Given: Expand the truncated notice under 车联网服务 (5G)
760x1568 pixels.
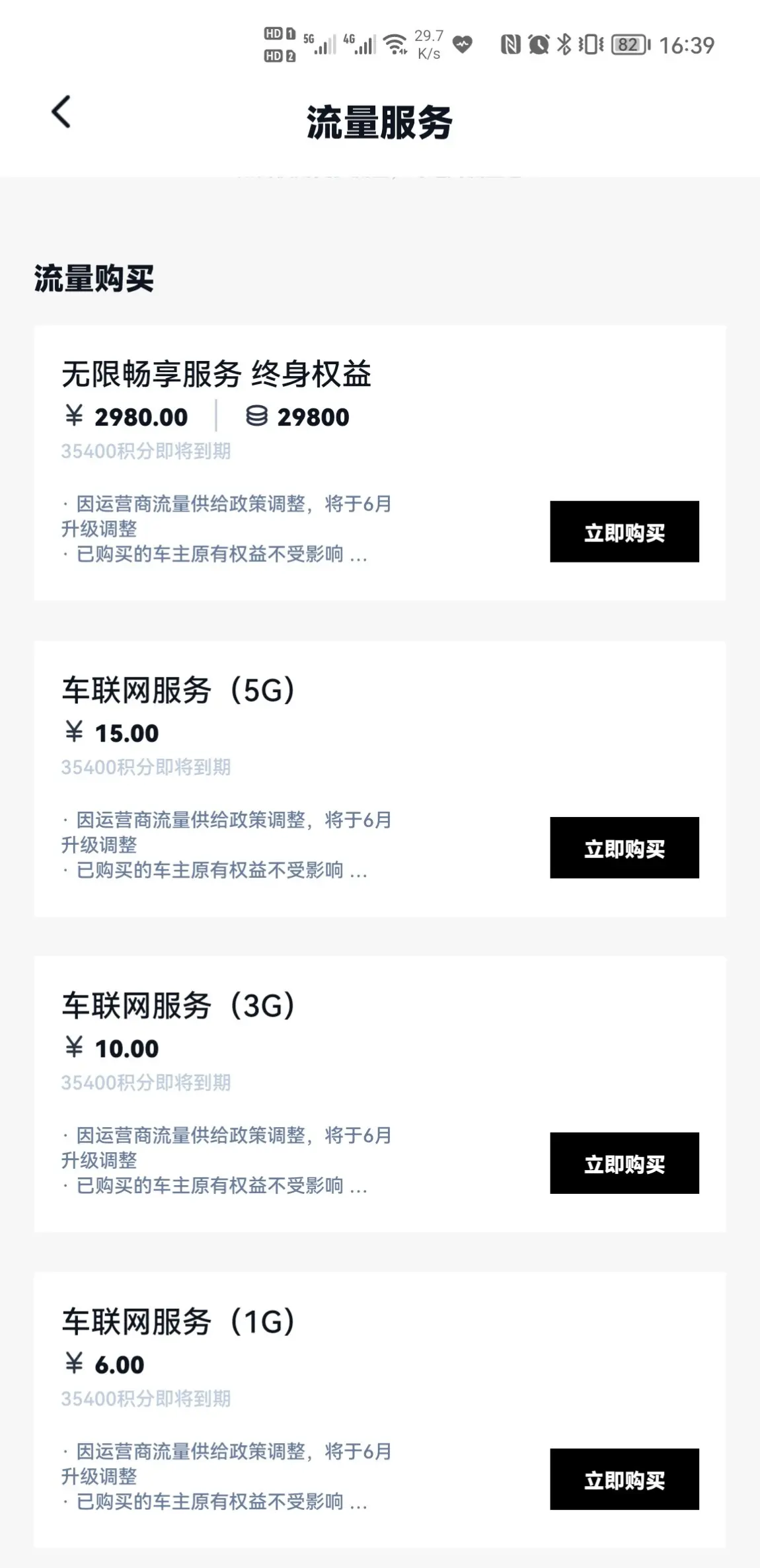Looking at the screenshot, I should [358, 871].
